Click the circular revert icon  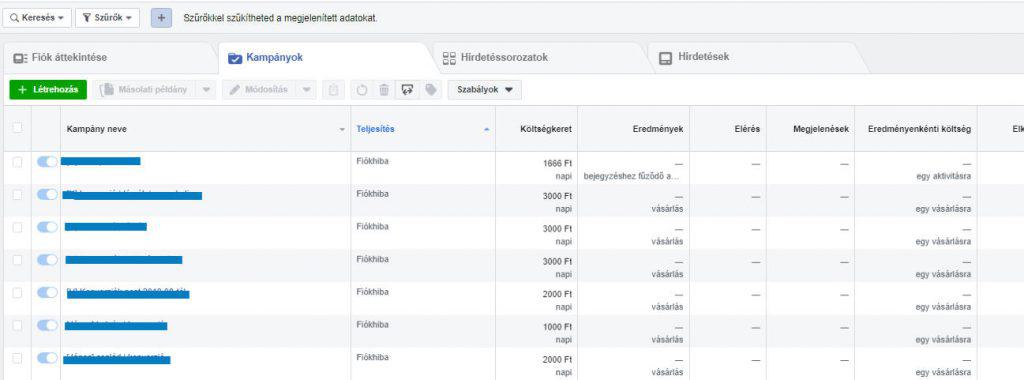(362, 90)
